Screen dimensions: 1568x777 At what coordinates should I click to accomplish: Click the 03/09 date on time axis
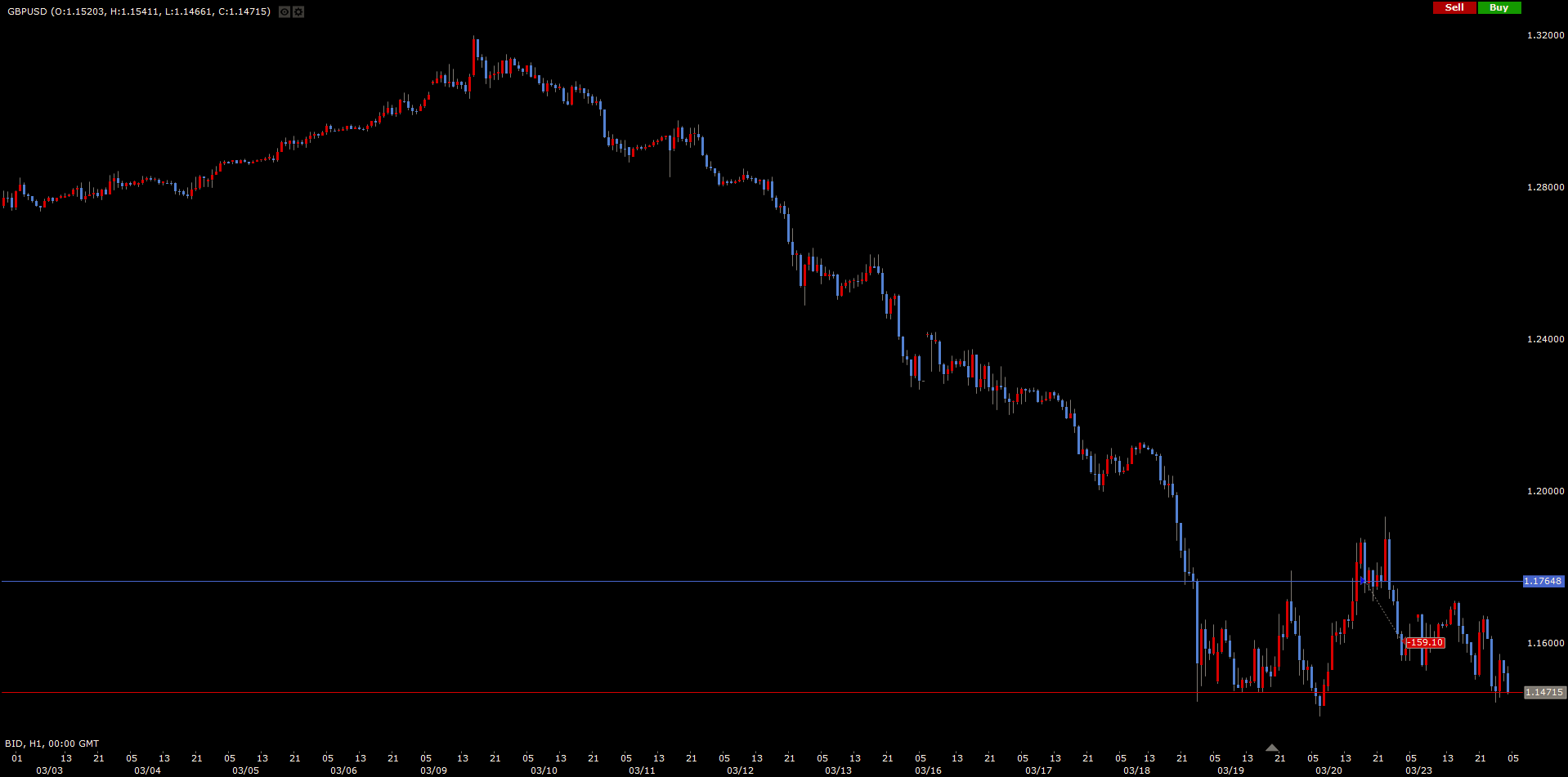point(433,770)
